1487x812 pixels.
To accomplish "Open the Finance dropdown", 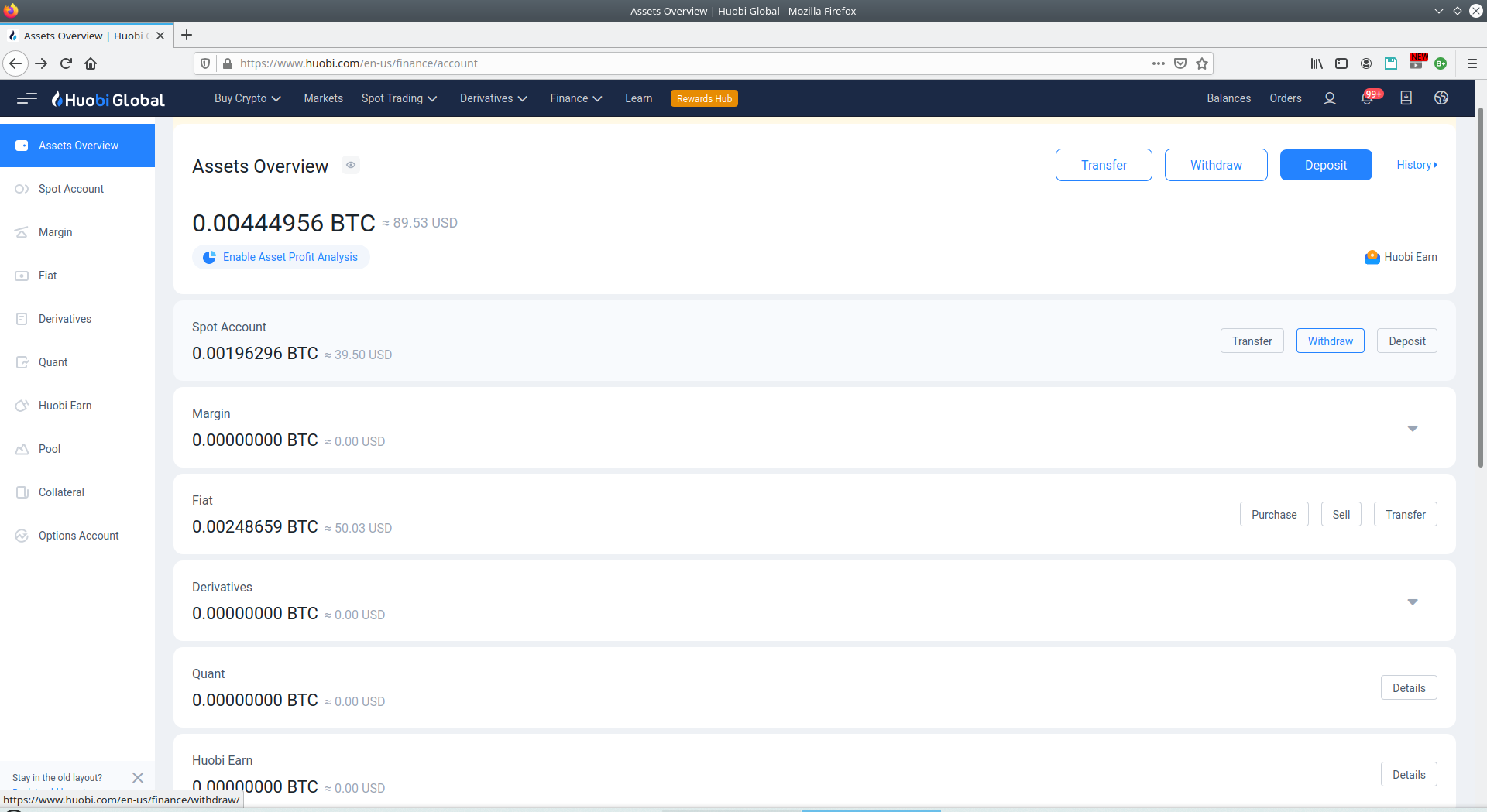I will [x=576, y=98].
